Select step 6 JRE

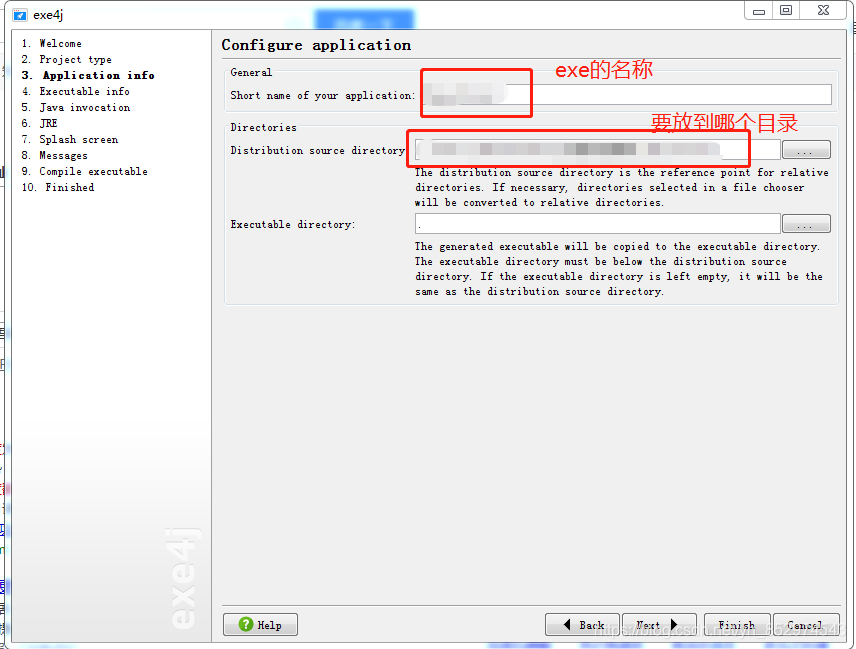39,123
